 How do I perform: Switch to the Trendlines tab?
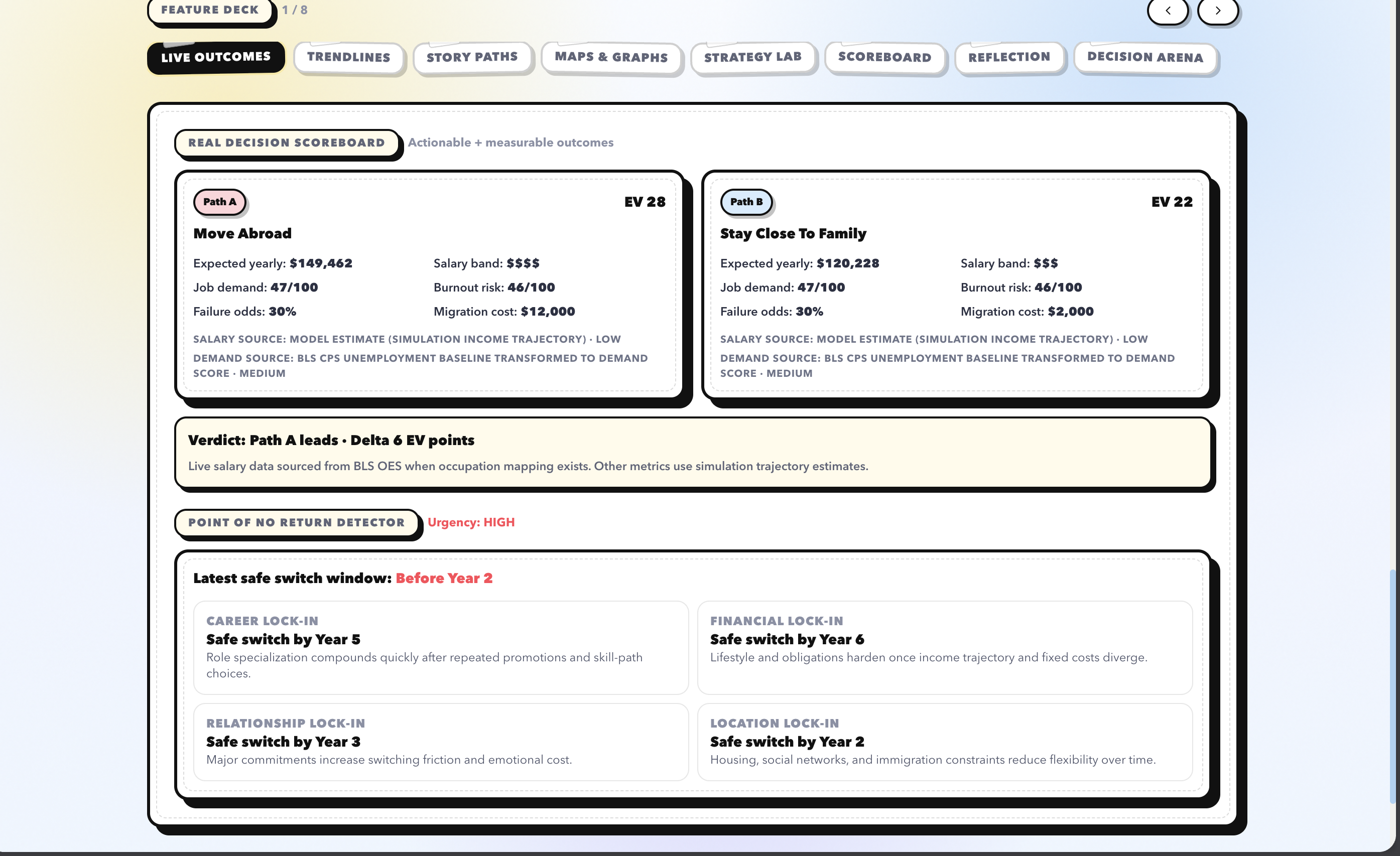point(348,57)
